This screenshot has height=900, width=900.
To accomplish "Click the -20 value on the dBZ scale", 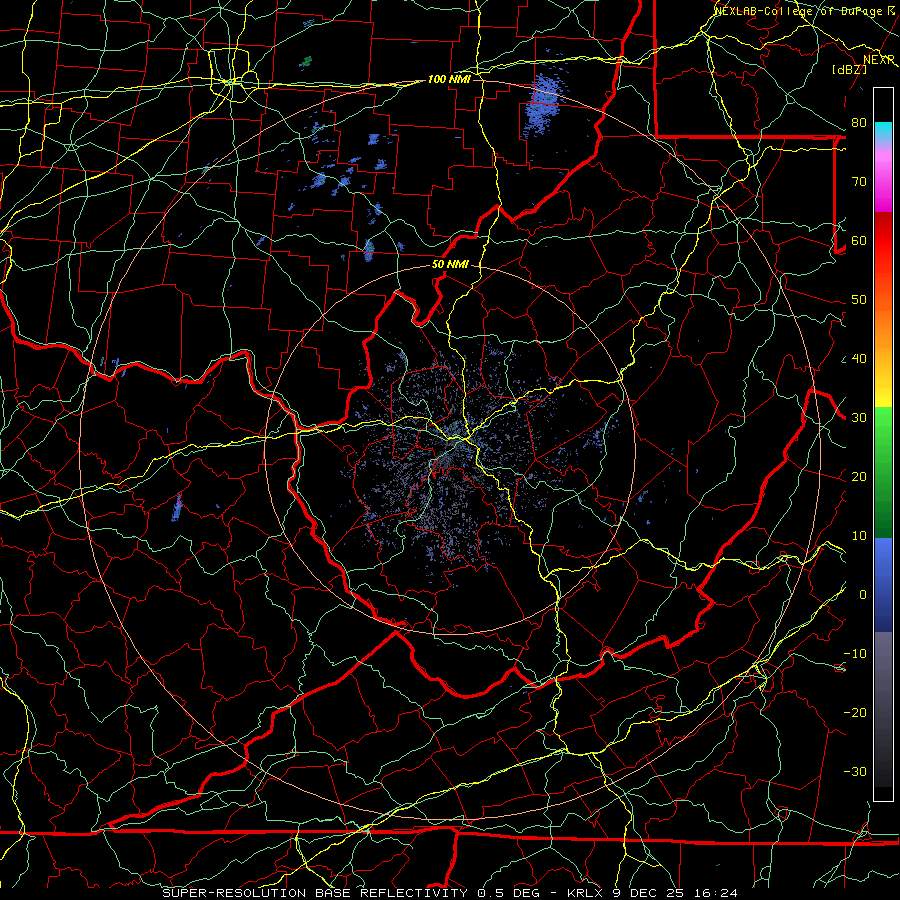I will click(855, 712).
